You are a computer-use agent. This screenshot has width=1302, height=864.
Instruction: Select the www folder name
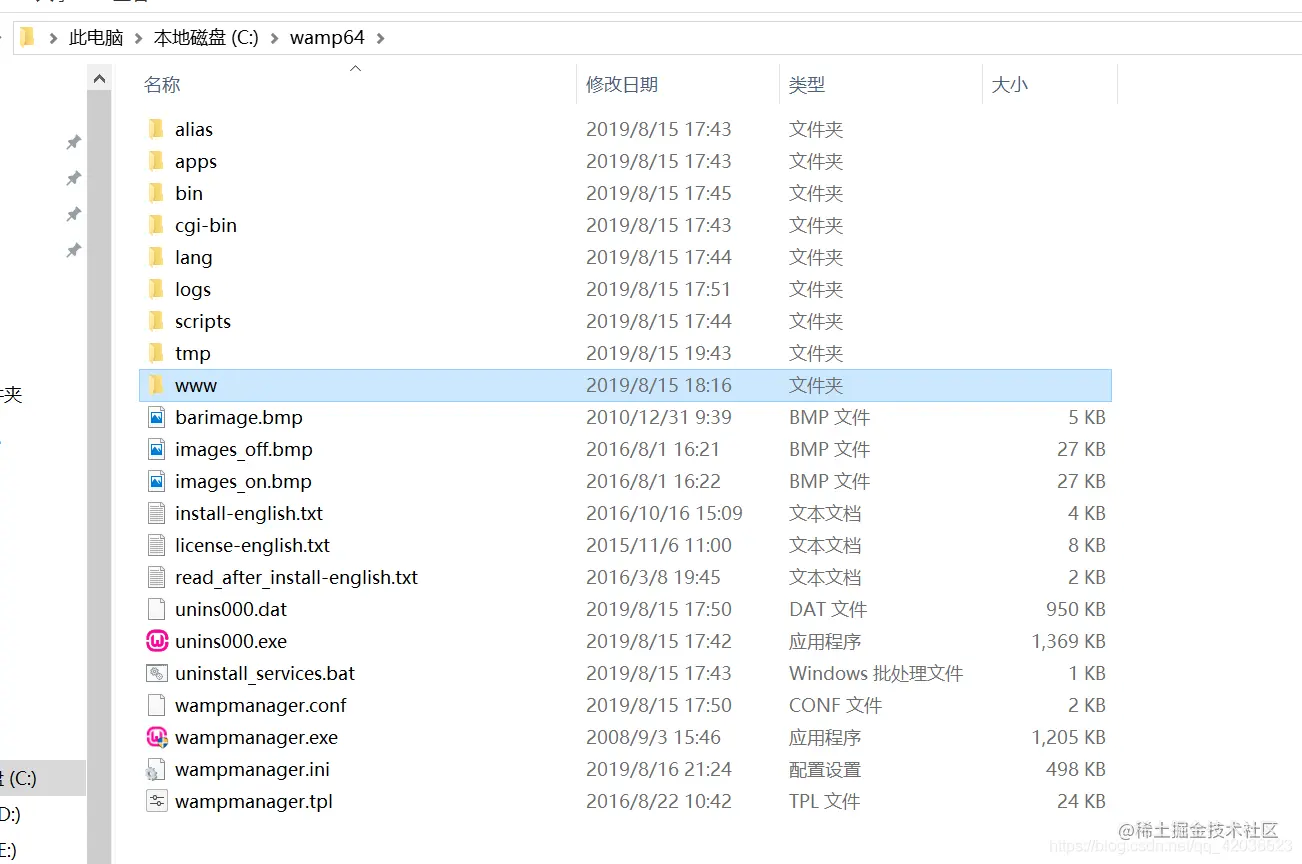click(196, 385)
